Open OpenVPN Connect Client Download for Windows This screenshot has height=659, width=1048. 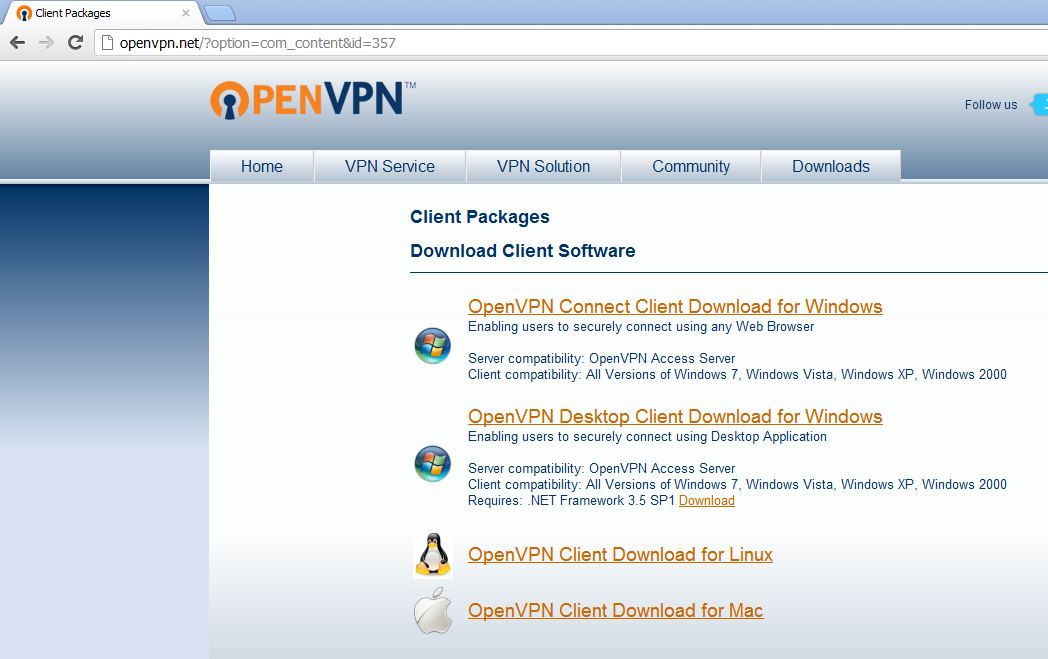coord(675,306)
